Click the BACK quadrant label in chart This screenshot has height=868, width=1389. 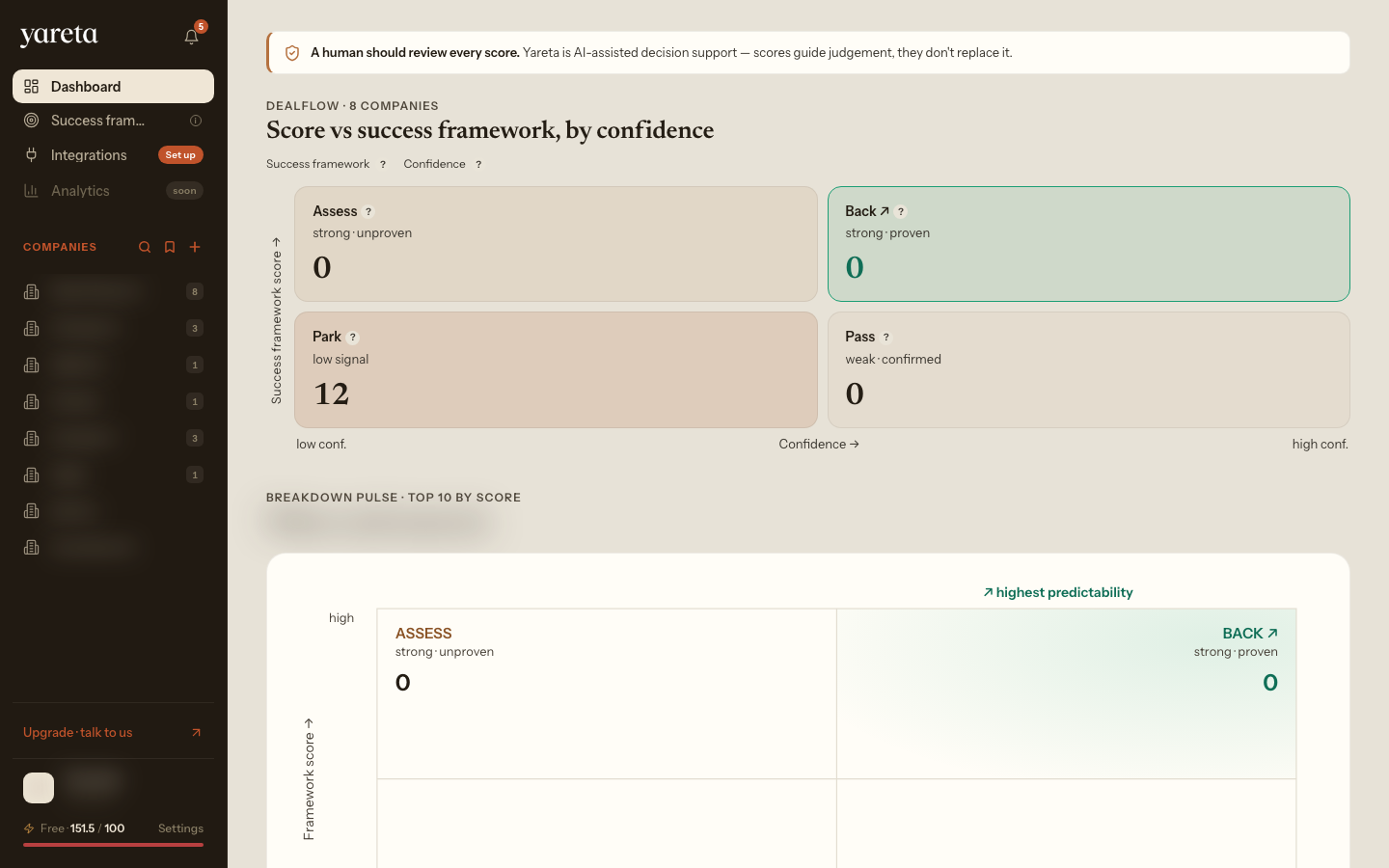click(1249, 634)
